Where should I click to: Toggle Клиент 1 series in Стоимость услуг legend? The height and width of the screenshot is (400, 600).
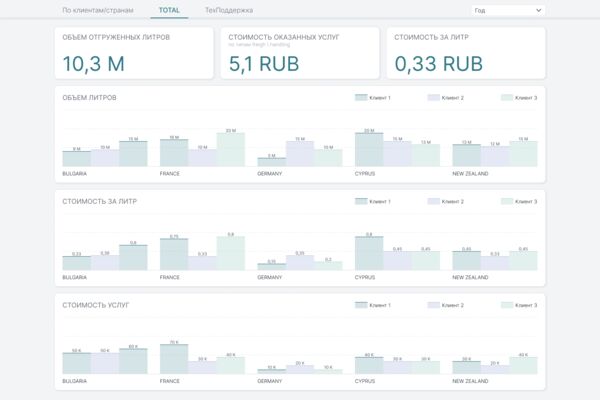373,305
